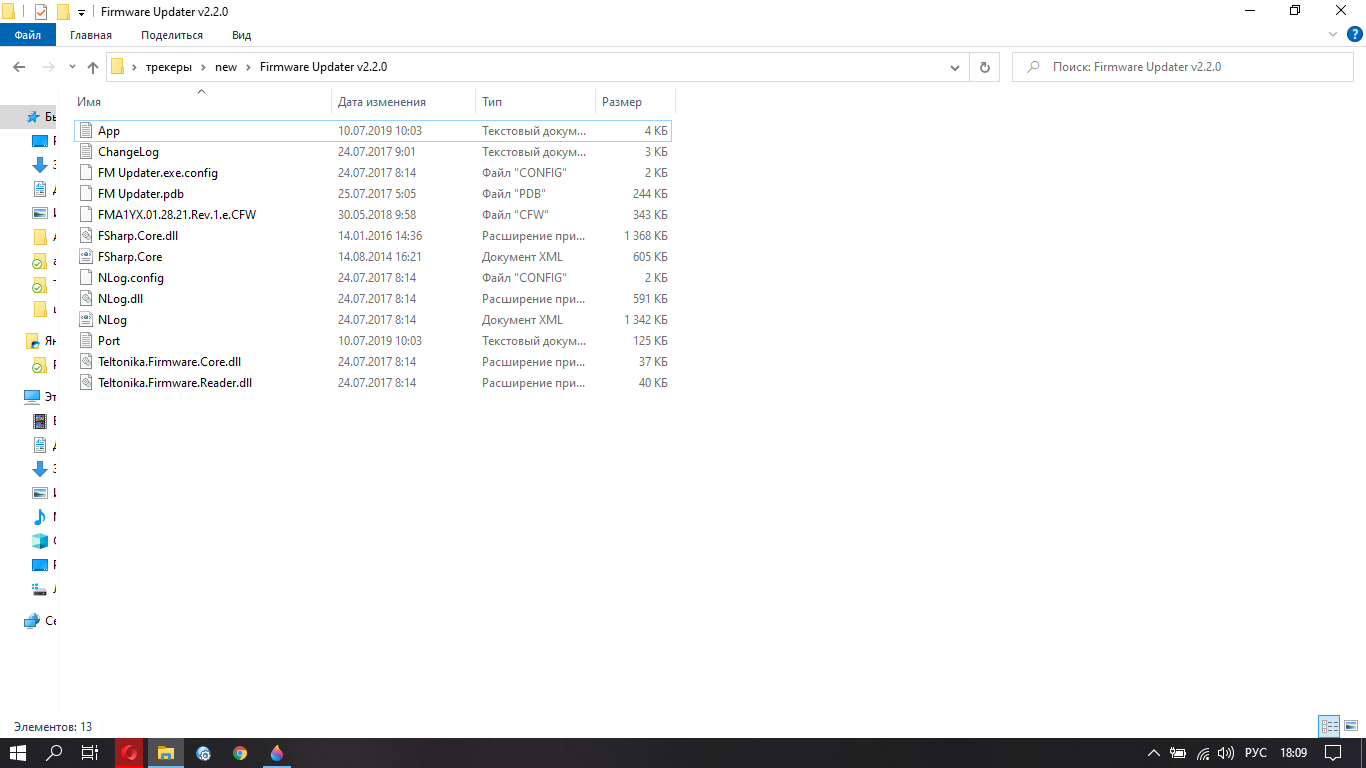Open the recent locations dropdown arrow

click(x=72, y=67)
